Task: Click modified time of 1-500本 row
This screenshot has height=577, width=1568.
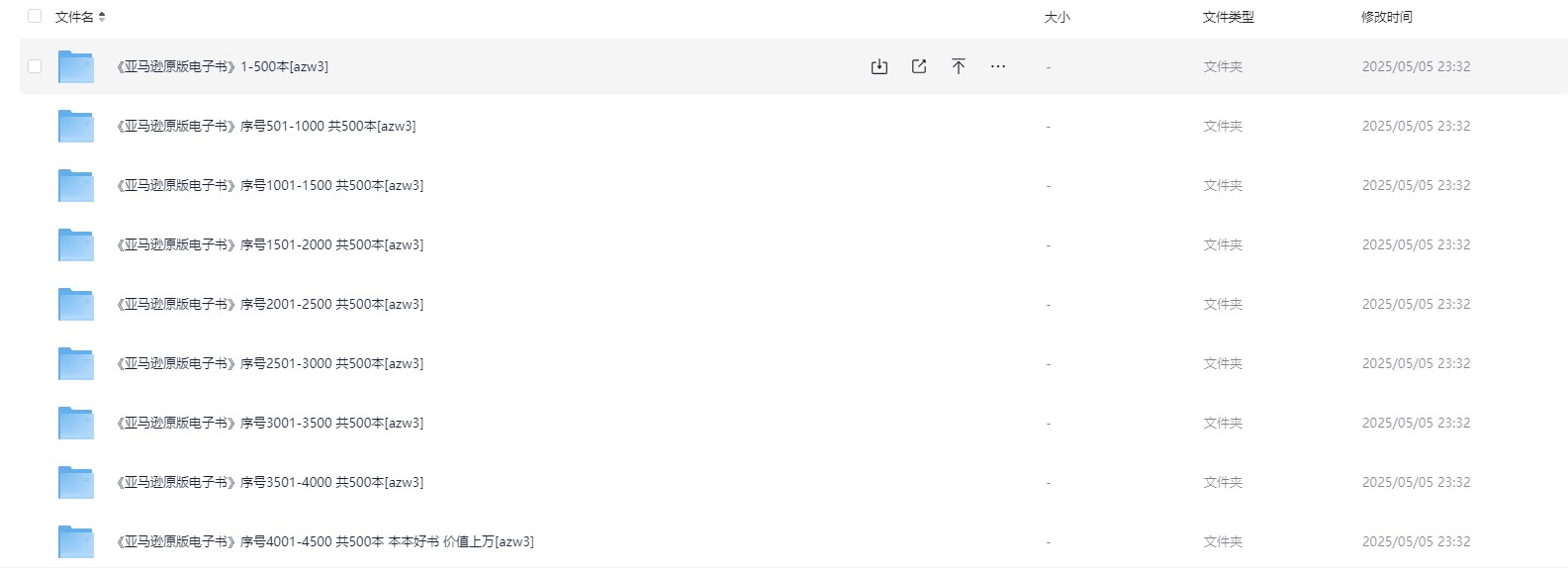Action: tap(1416, 66)
